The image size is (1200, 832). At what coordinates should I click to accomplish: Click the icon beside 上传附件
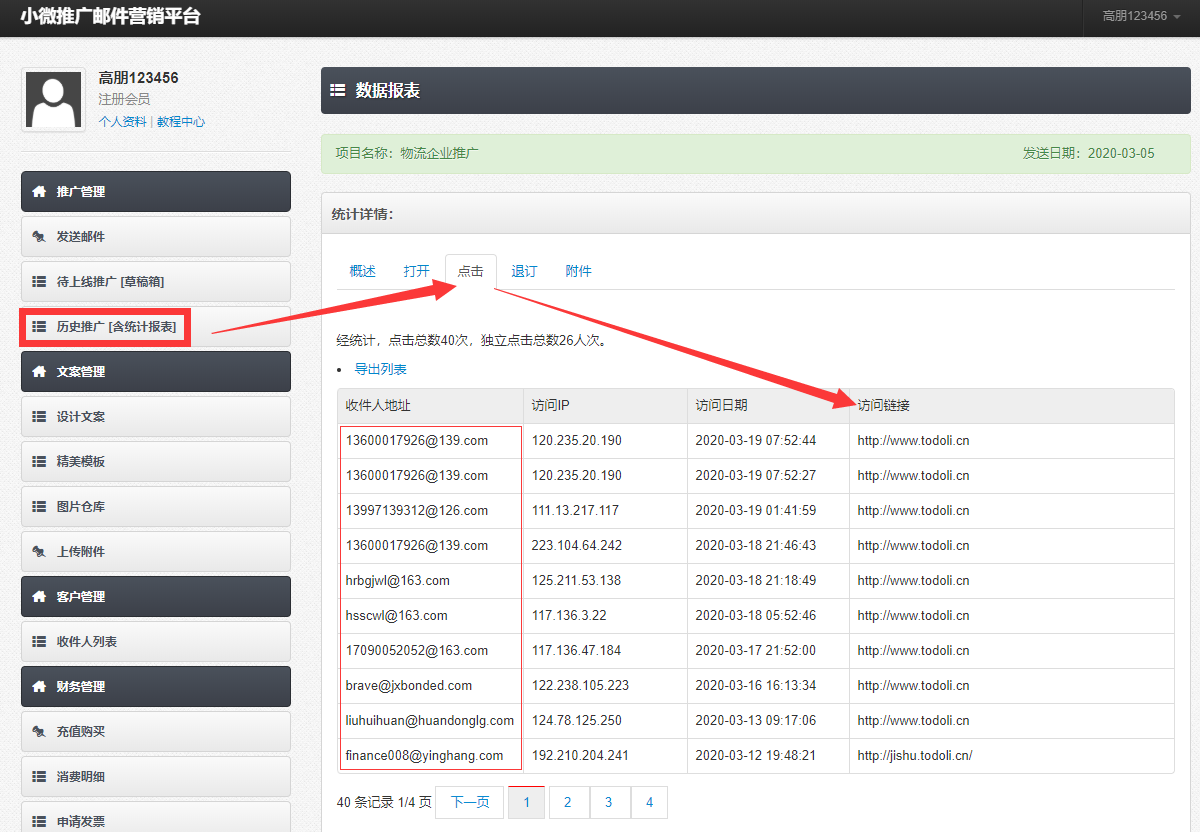click(x=39, y=552)
